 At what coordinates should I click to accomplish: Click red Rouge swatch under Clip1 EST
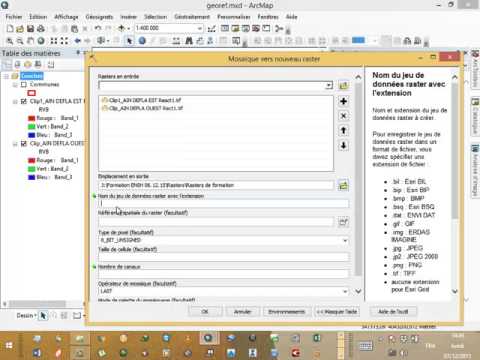32,118
